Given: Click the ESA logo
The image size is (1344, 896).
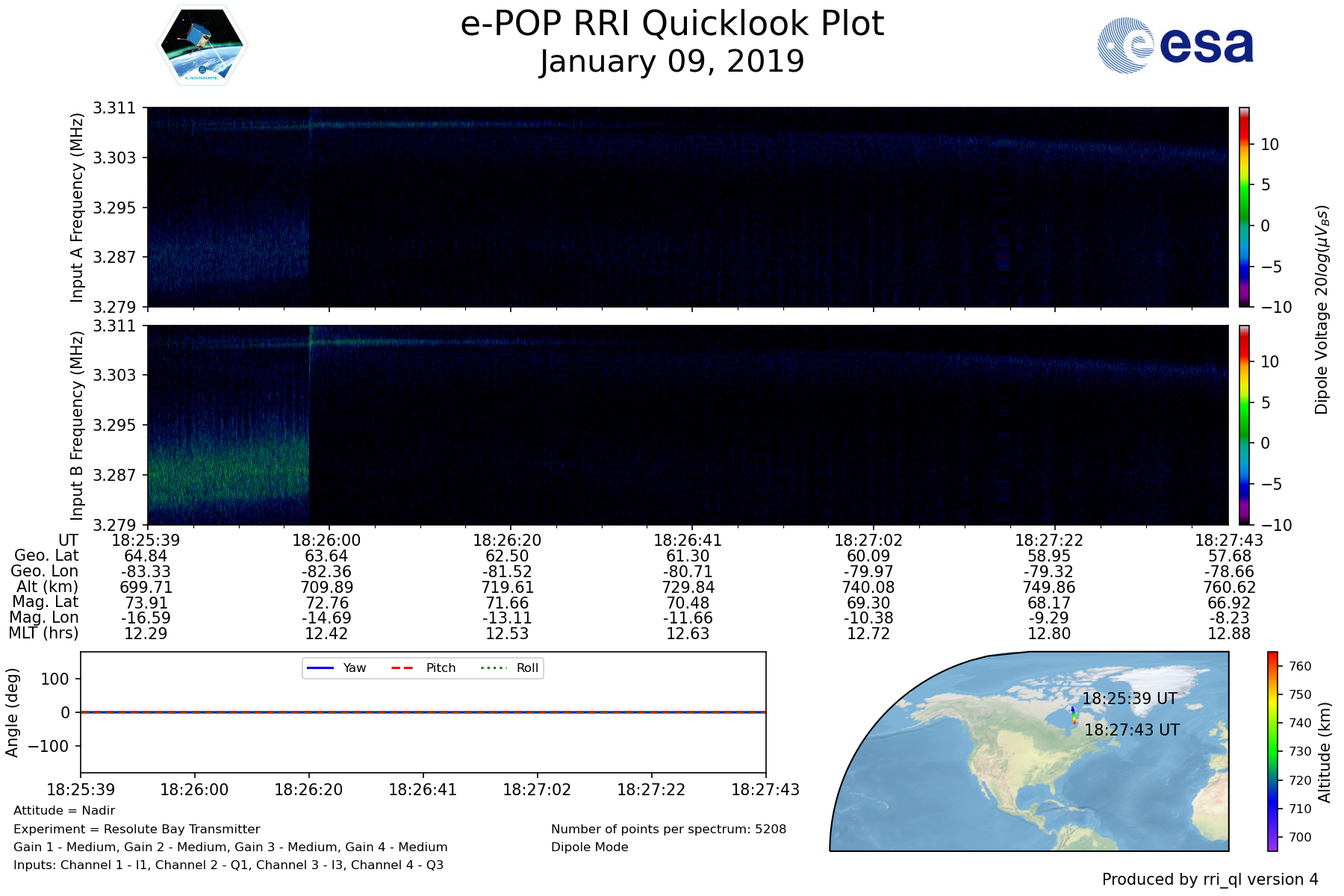Looking at the screenshot, I should 1175,46.
